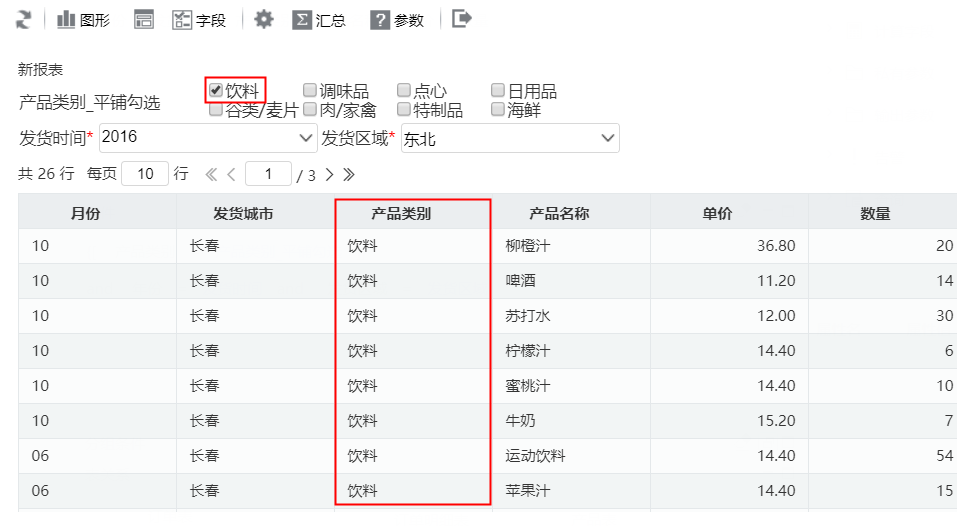Open the 参数 parameters option

click(397, 20)
